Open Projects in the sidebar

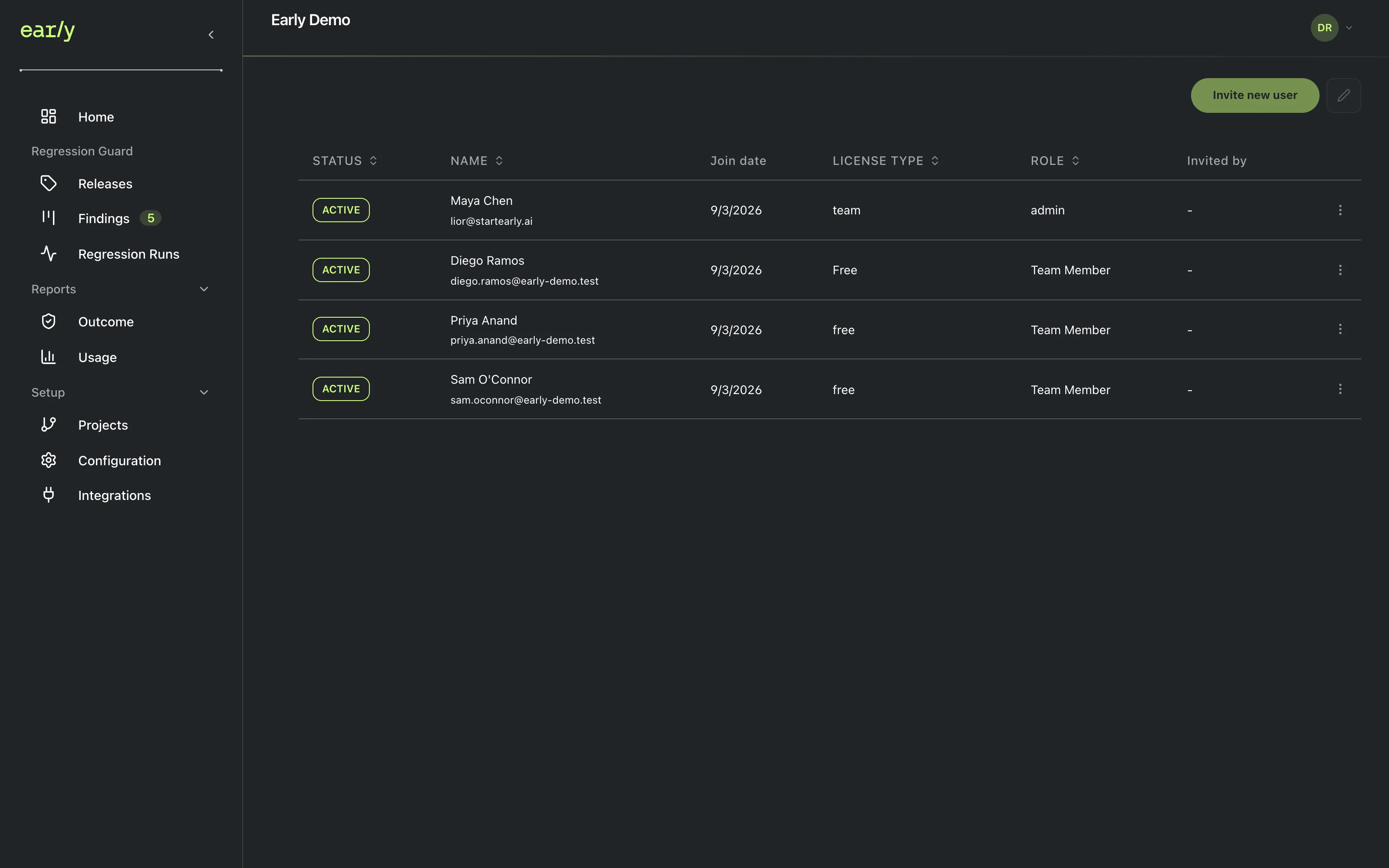pos(103,425)
